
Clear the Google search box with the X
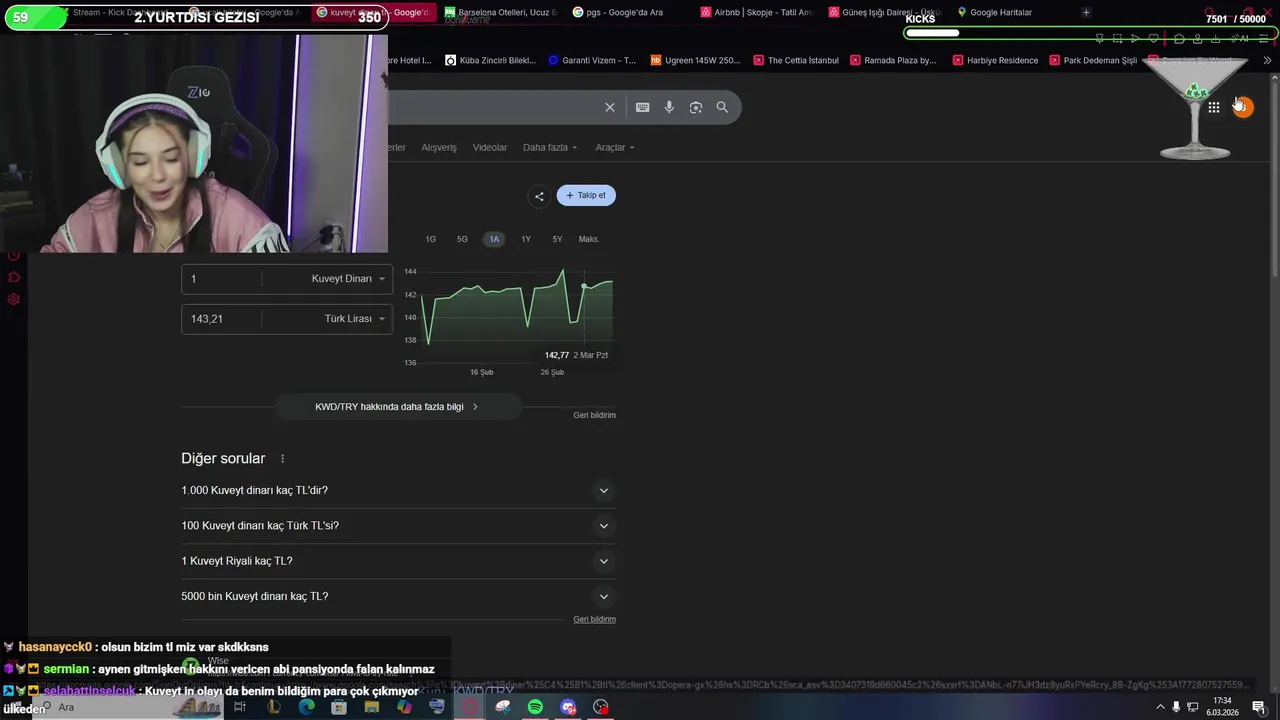[610, 107]
